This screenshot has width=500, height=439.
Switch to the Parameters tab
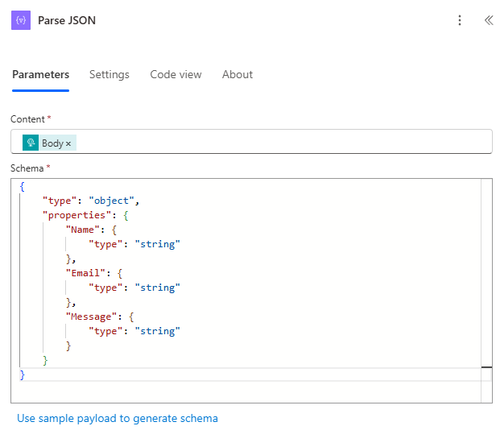[x=41, y=74]
